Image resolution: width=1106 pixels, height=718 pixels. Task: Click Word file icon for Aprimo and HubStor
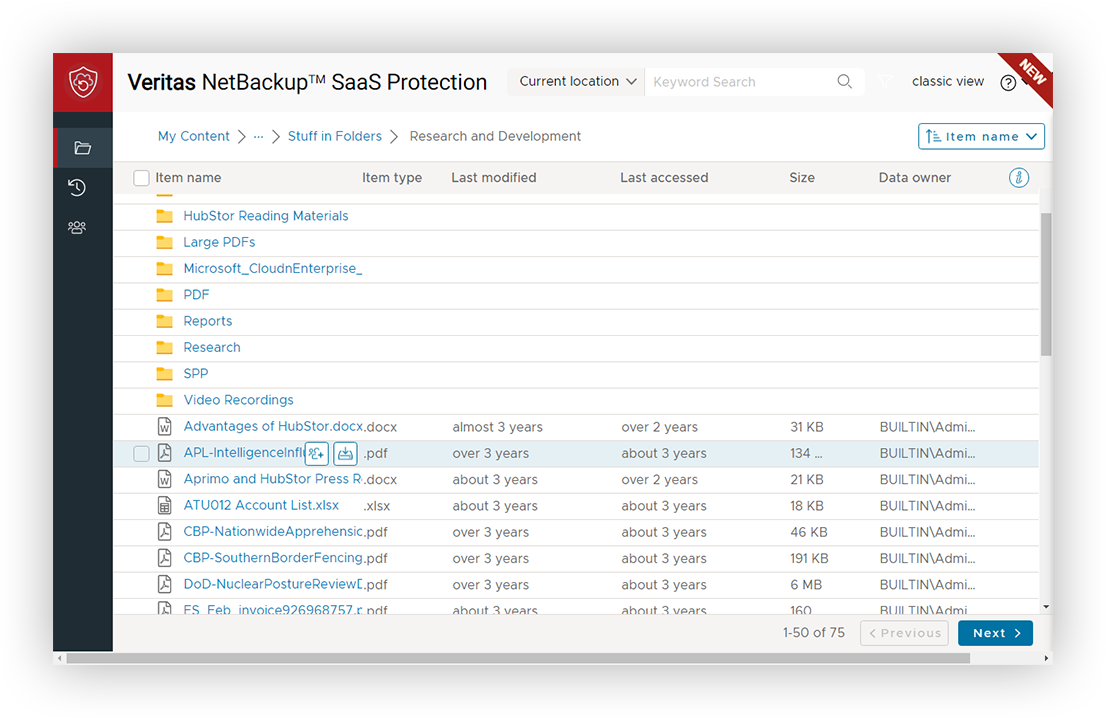(164, 479)
